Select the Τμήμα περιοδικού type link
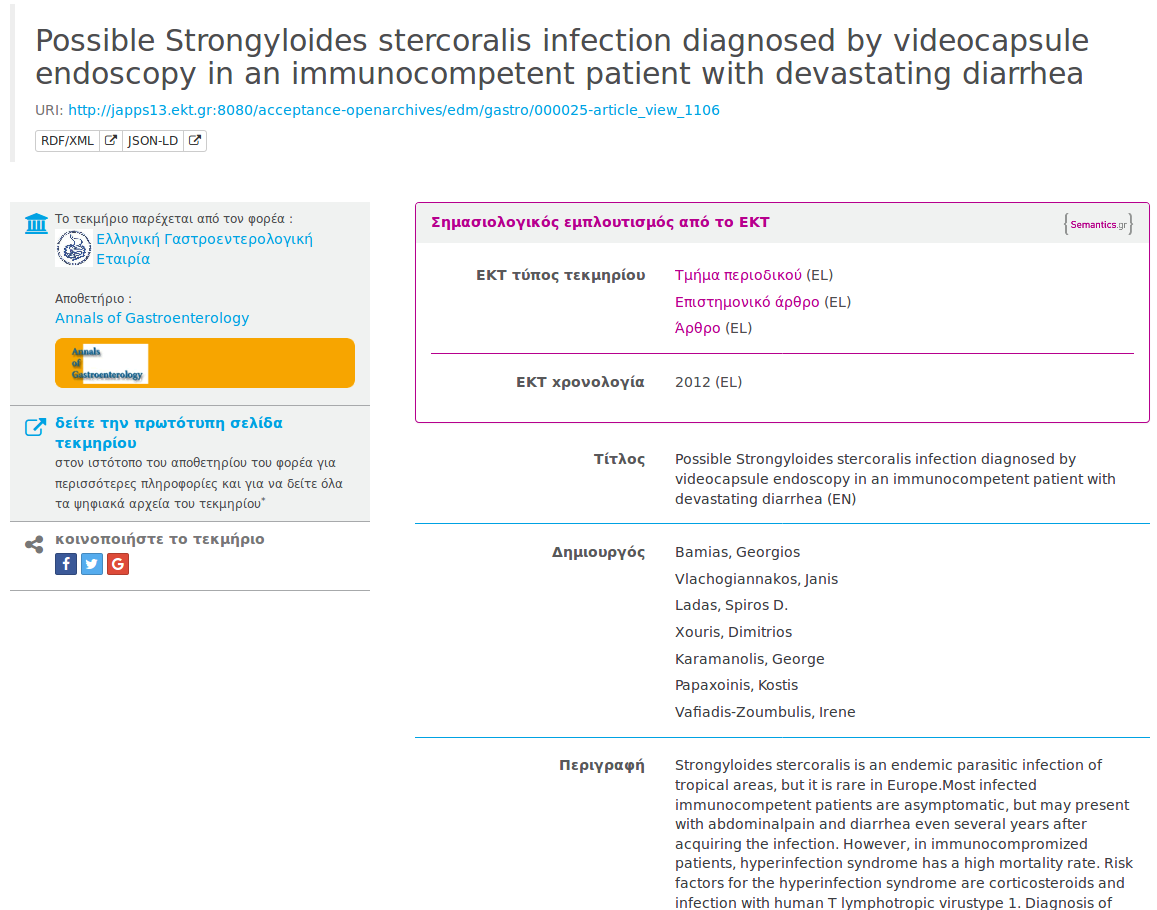 tap(738, 275)
